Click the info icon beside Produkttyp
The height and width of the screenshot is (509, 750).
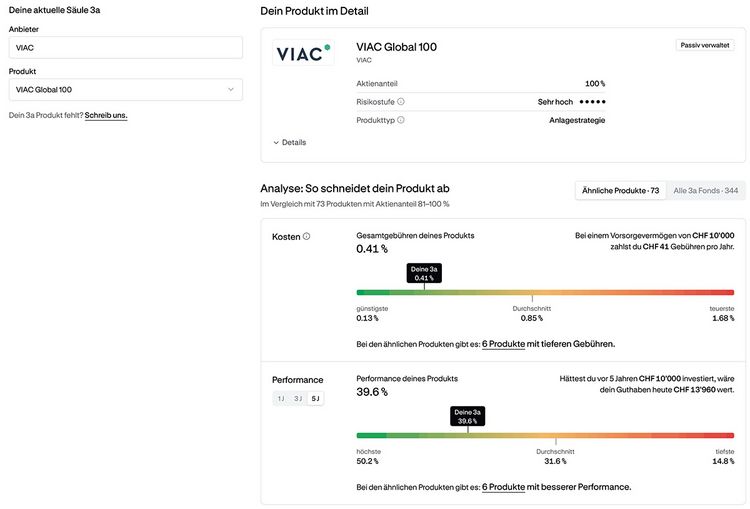[x=401, y=120]
